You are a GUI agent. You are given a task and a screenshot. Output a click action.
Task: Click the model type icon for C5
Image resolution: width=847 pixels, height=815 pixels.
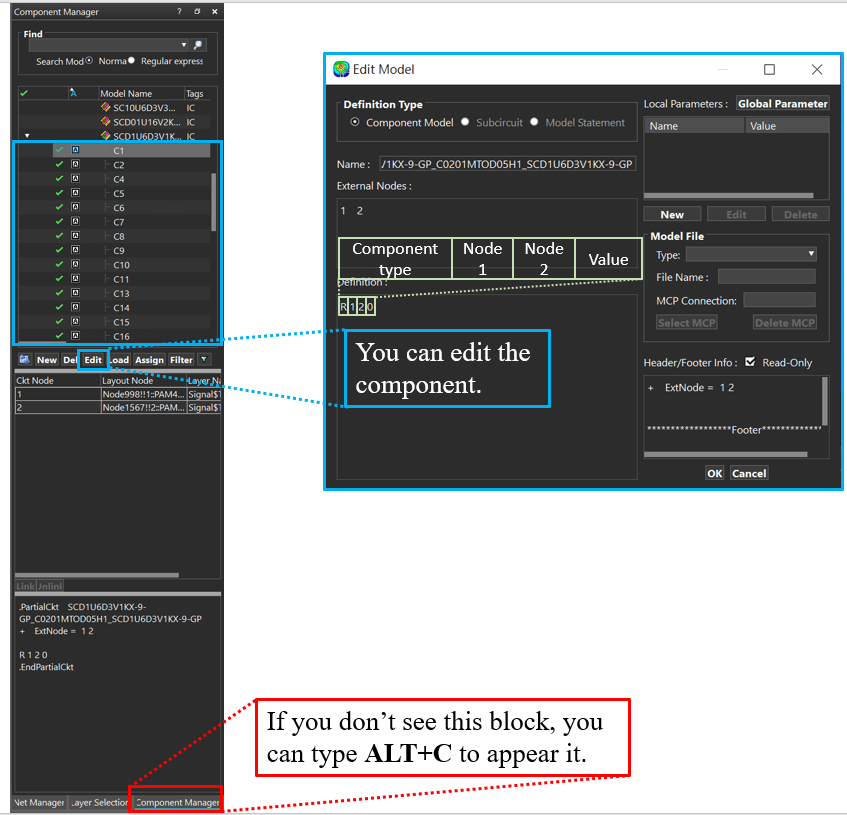coord(76,193)
